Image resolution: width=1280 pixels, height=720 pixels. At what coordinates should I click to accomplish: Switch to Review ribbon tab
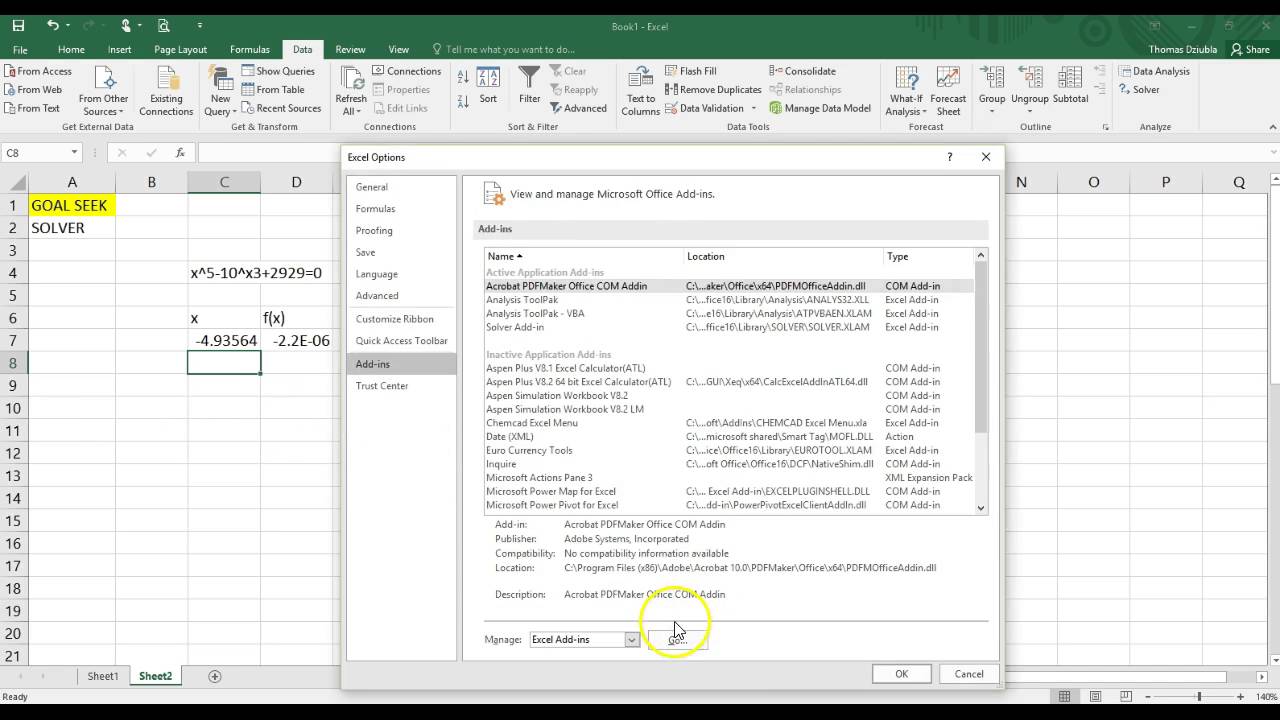(x=350, y=49)
